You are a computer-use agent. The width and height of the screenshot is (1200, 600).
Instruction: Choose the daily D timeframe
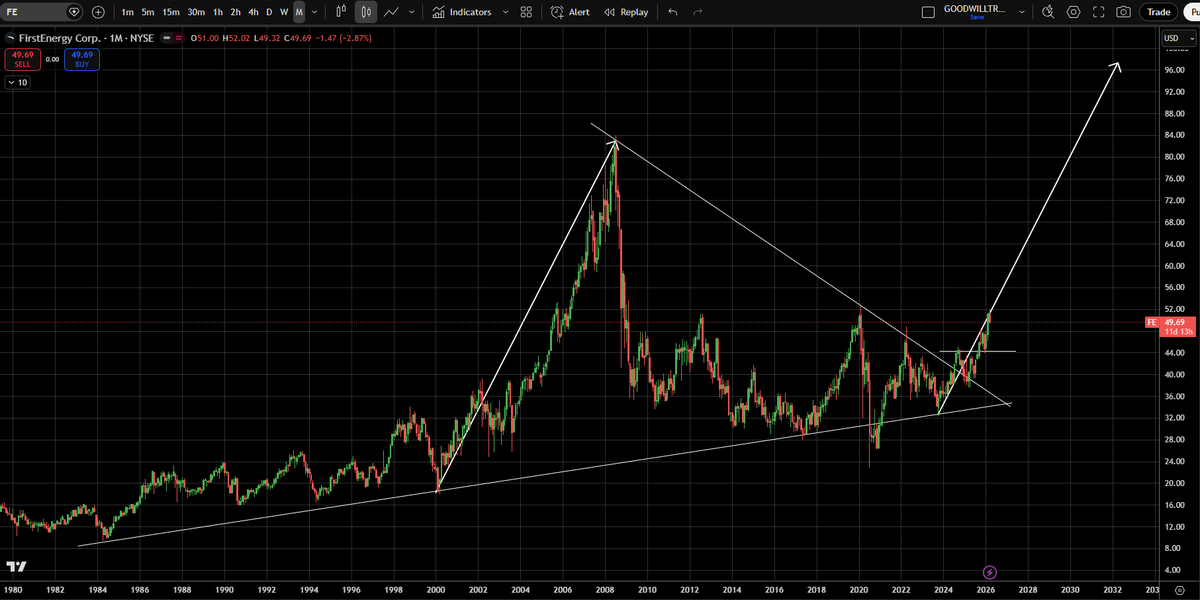269,12
